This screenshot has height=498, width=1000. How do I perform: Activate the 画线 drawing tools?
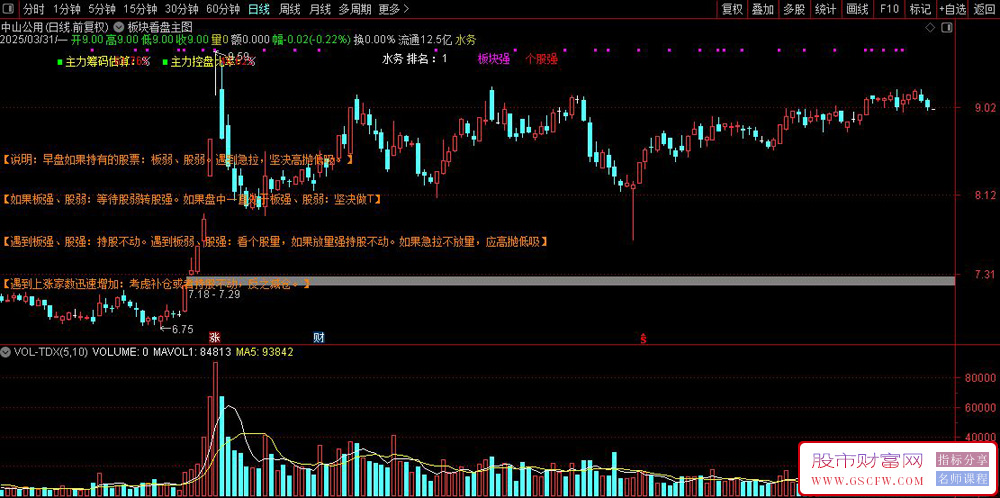tap(858, 9)
